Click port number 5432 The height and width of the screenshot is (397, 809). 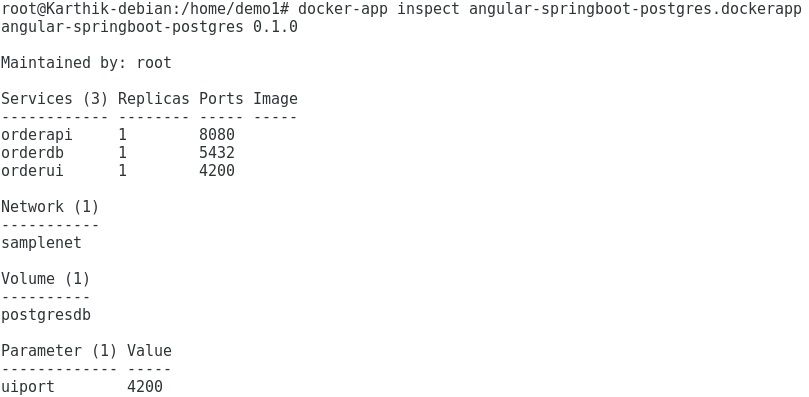coord(217,153)
